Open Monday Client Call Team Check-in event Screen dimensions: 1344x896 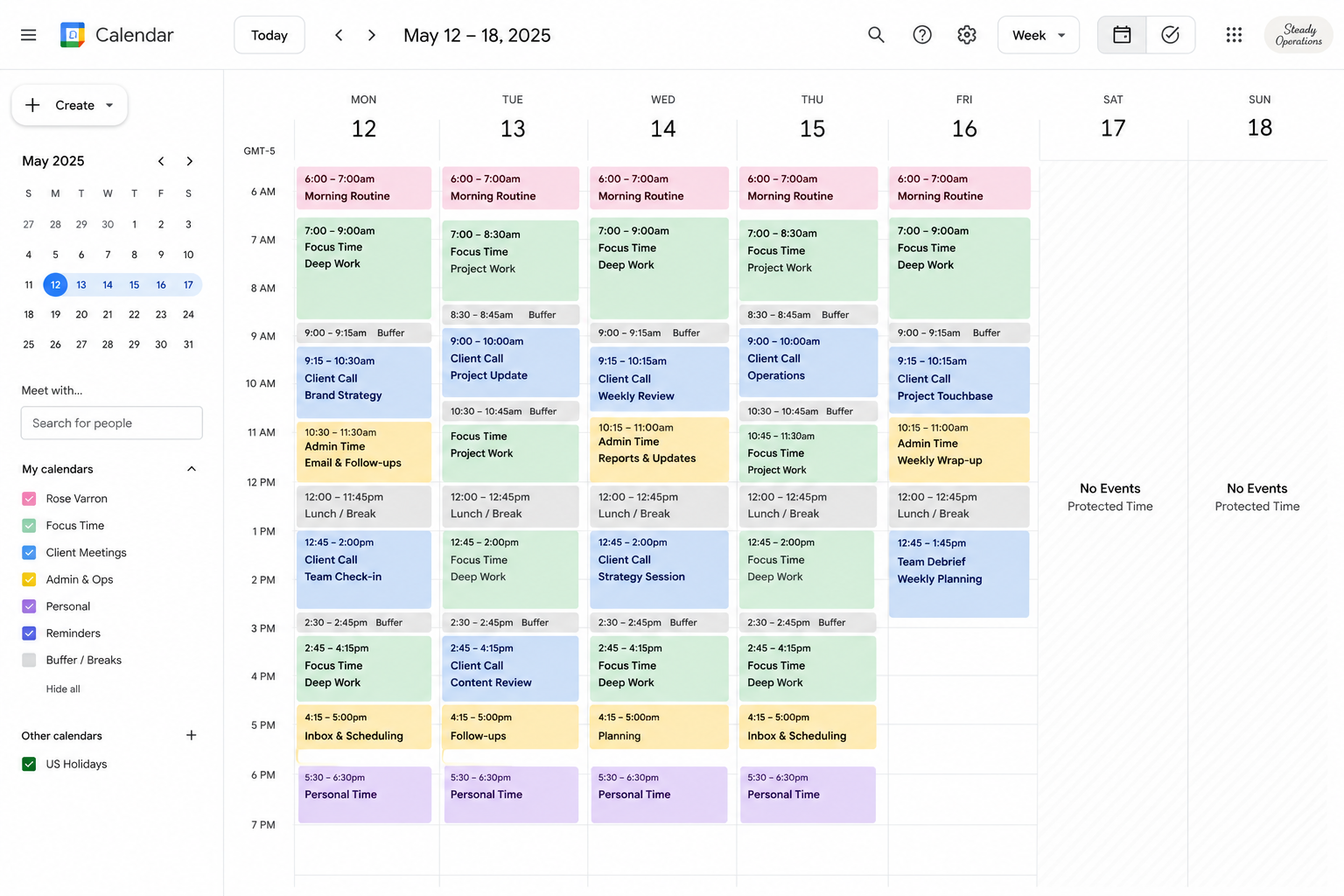tap(364, 570)
